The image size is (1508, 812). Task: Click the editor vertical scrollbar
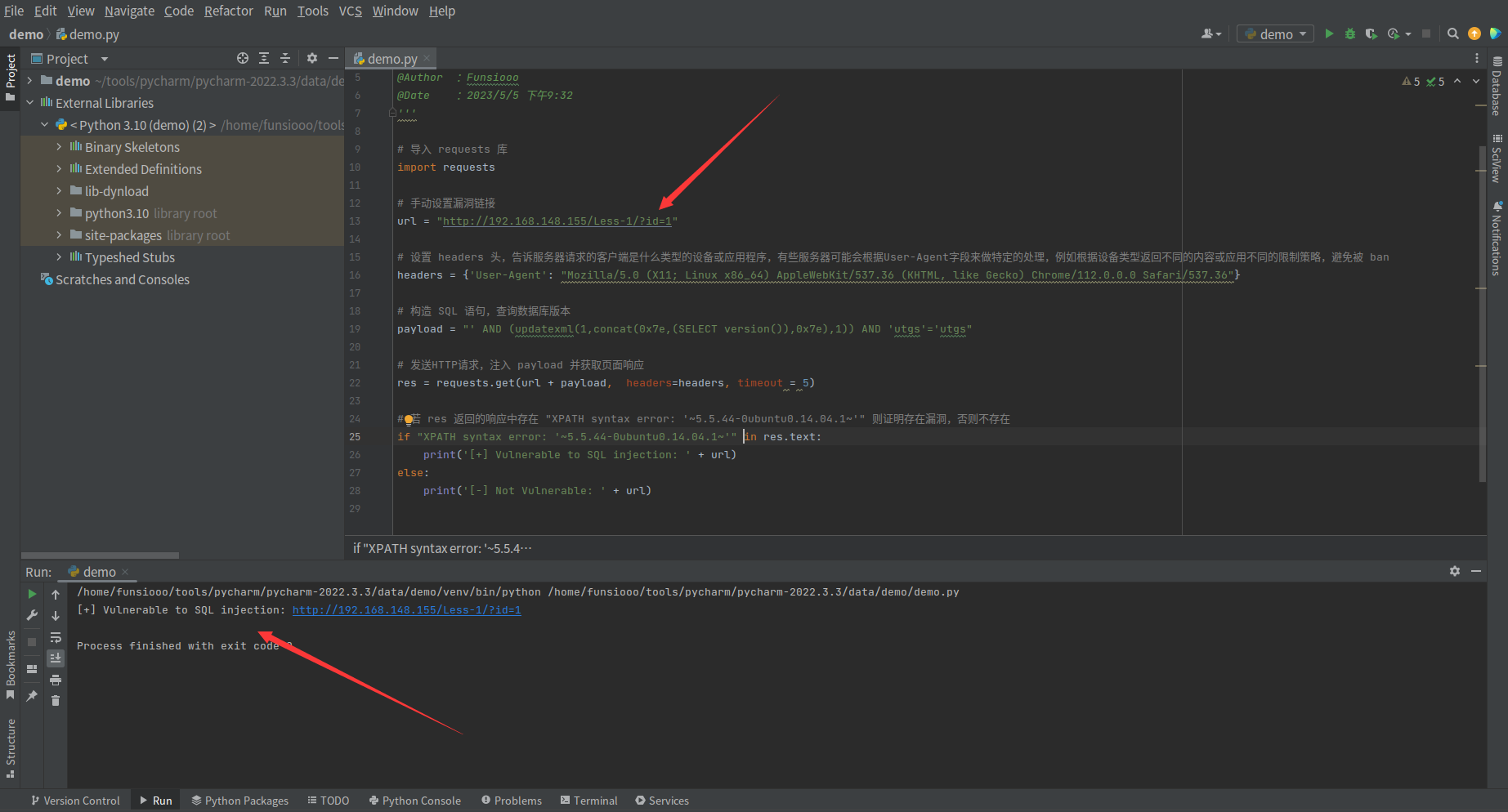1482,315
